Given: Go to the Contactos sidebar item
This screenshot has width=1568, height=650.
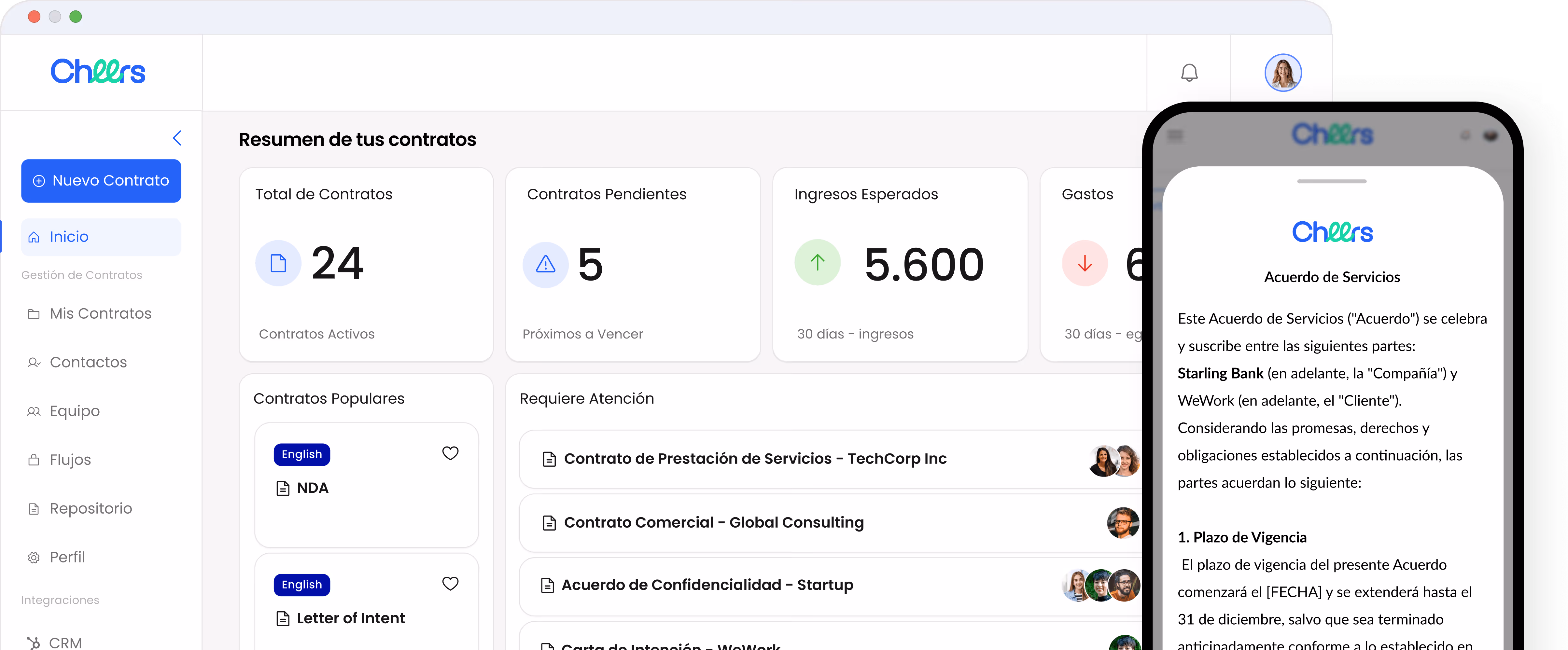Looking at the screenshot, I should point(88,362).
